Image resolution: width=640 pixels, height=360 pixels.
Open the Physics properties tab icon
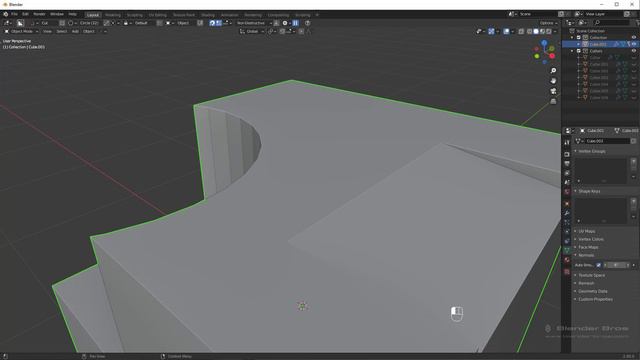[567, 232]
